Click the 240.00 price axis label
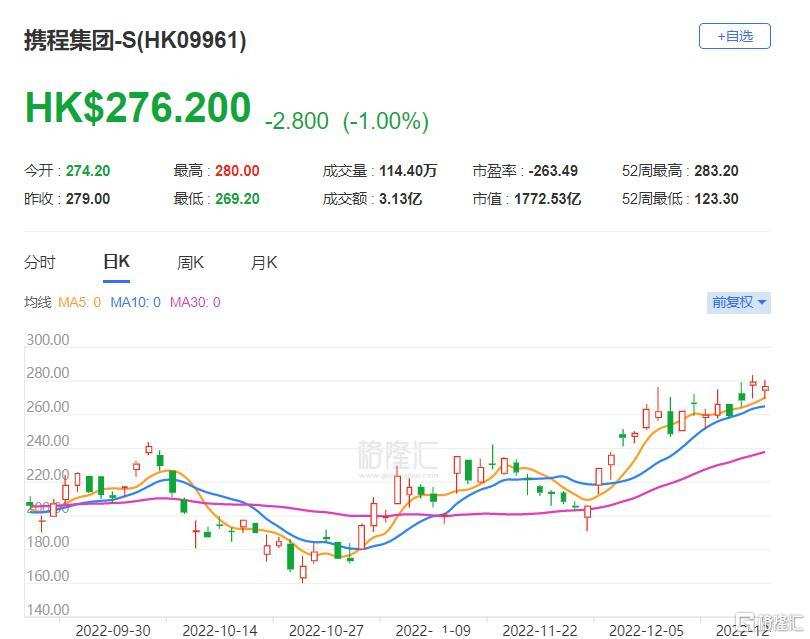Viewport: 810px width, 639px height. 48,441
